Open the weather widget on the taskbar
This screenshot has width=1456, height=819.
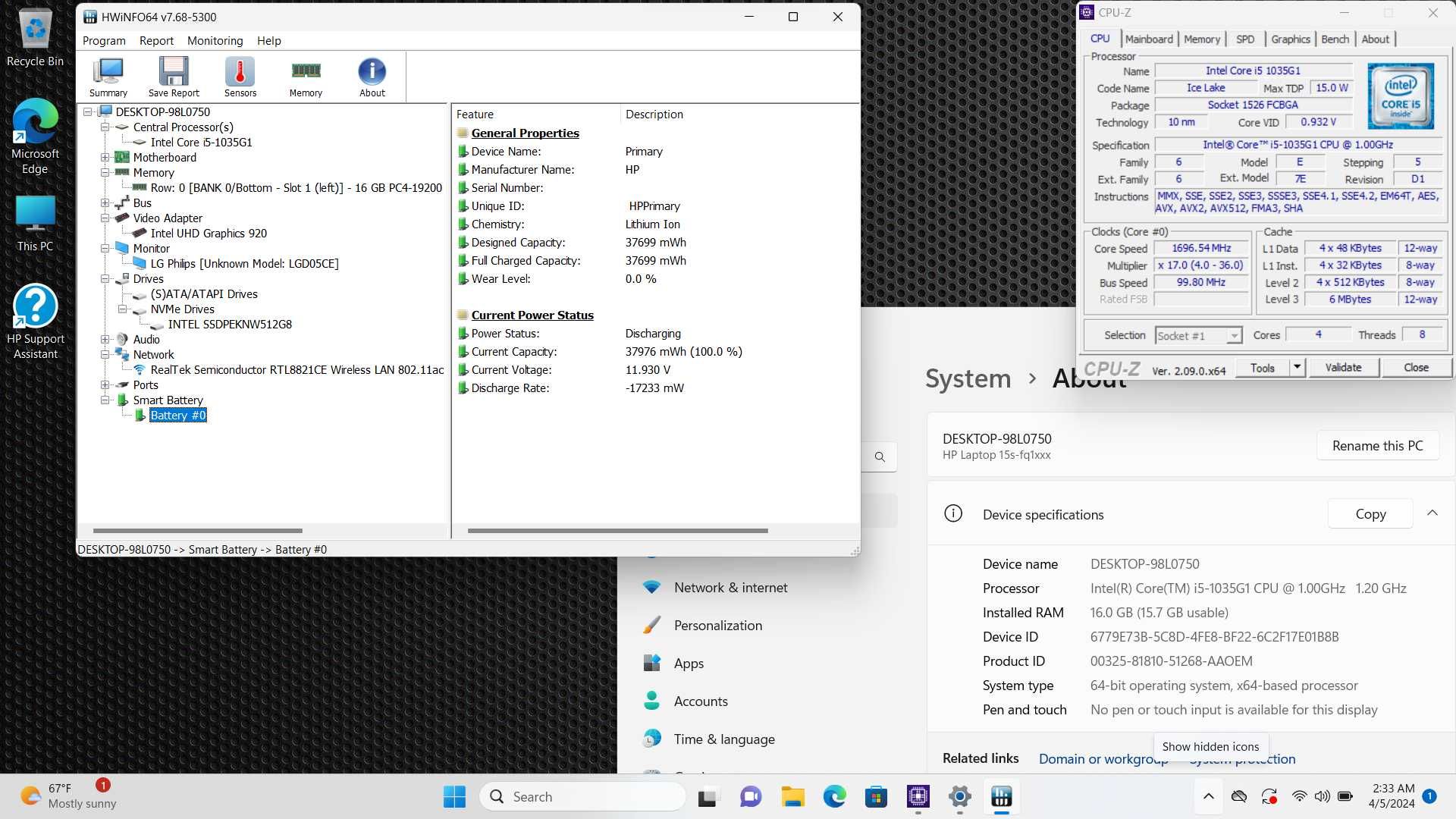click(68, 796)
